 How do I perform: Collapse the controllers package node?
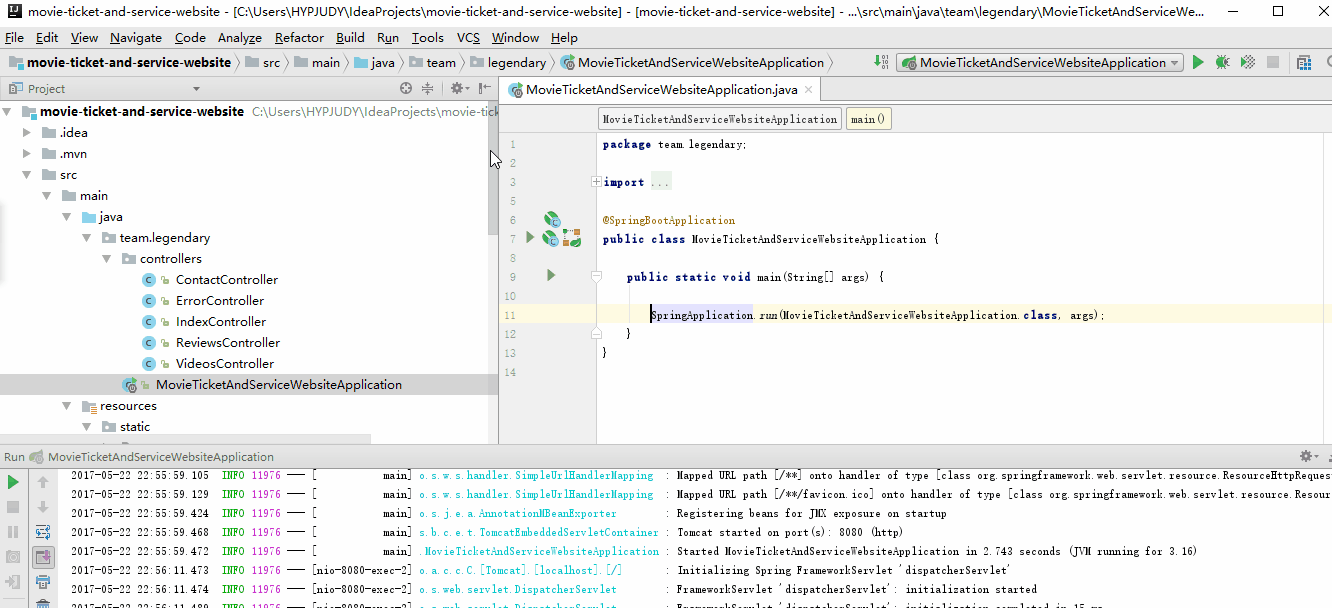click(x=107, y=259)
